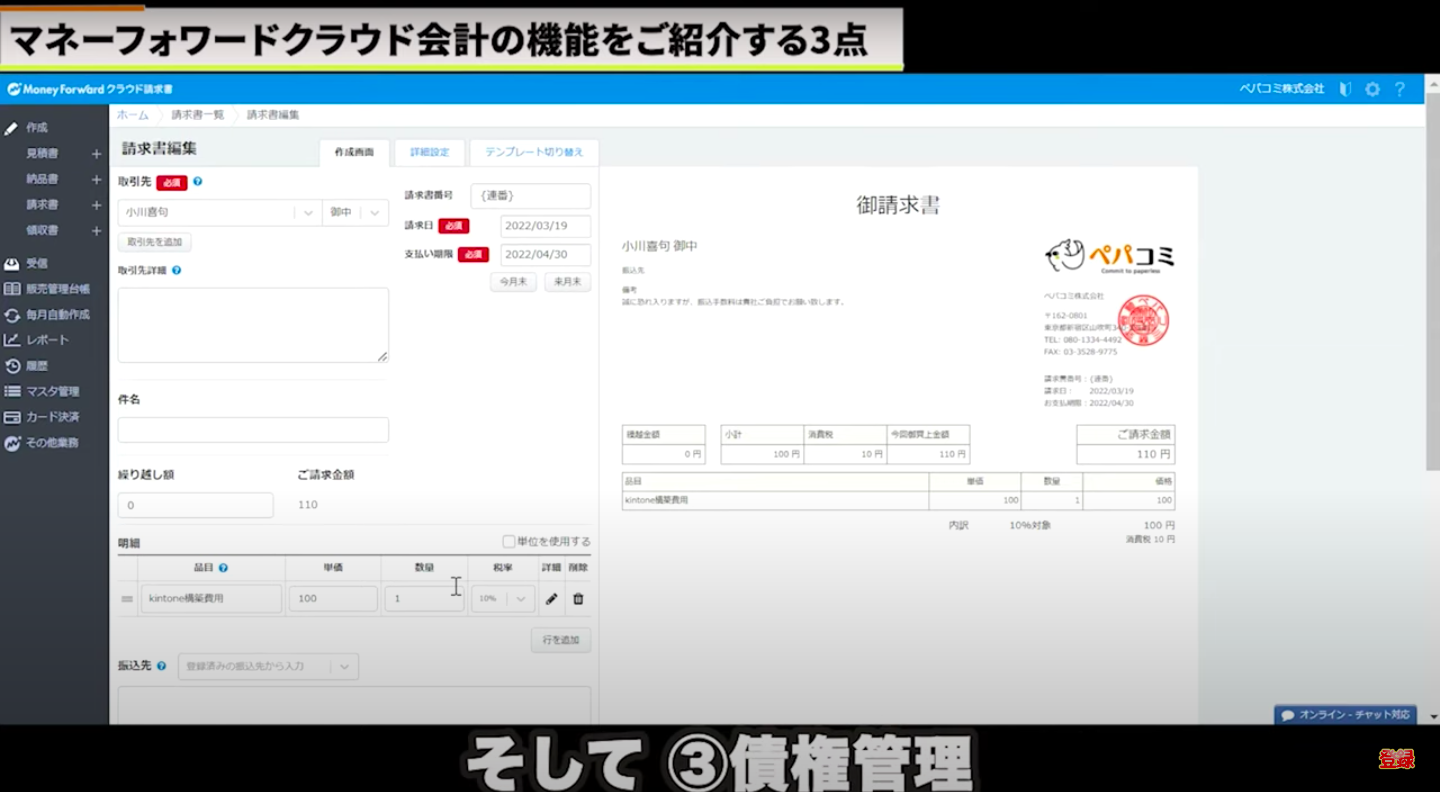Expand the 御中 honorific dropdown
This screenshot has width=1440, height=792.
click(355, 213)
